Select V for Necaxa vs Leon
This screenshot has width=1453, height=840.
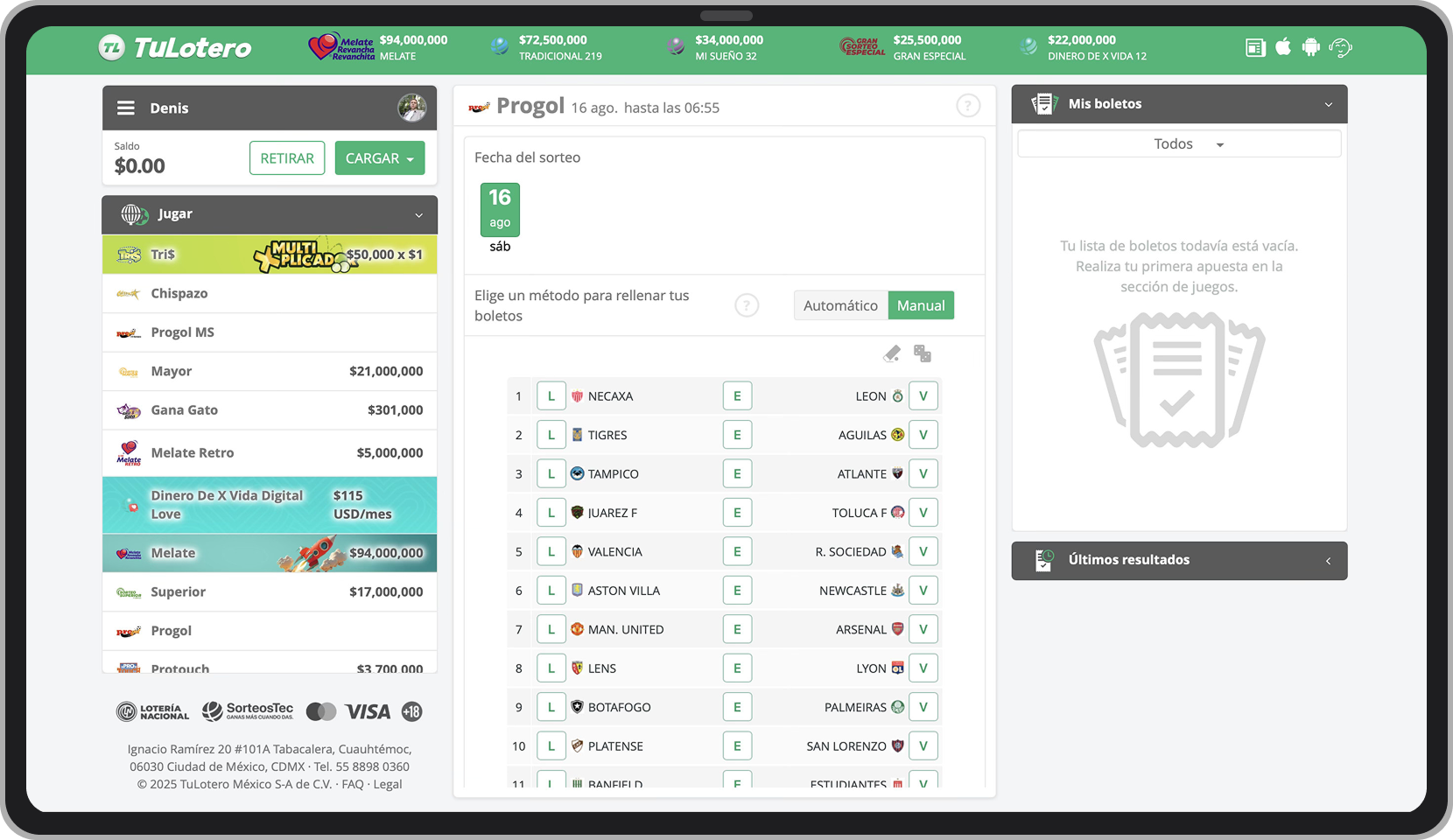click(x=923, y=396)
